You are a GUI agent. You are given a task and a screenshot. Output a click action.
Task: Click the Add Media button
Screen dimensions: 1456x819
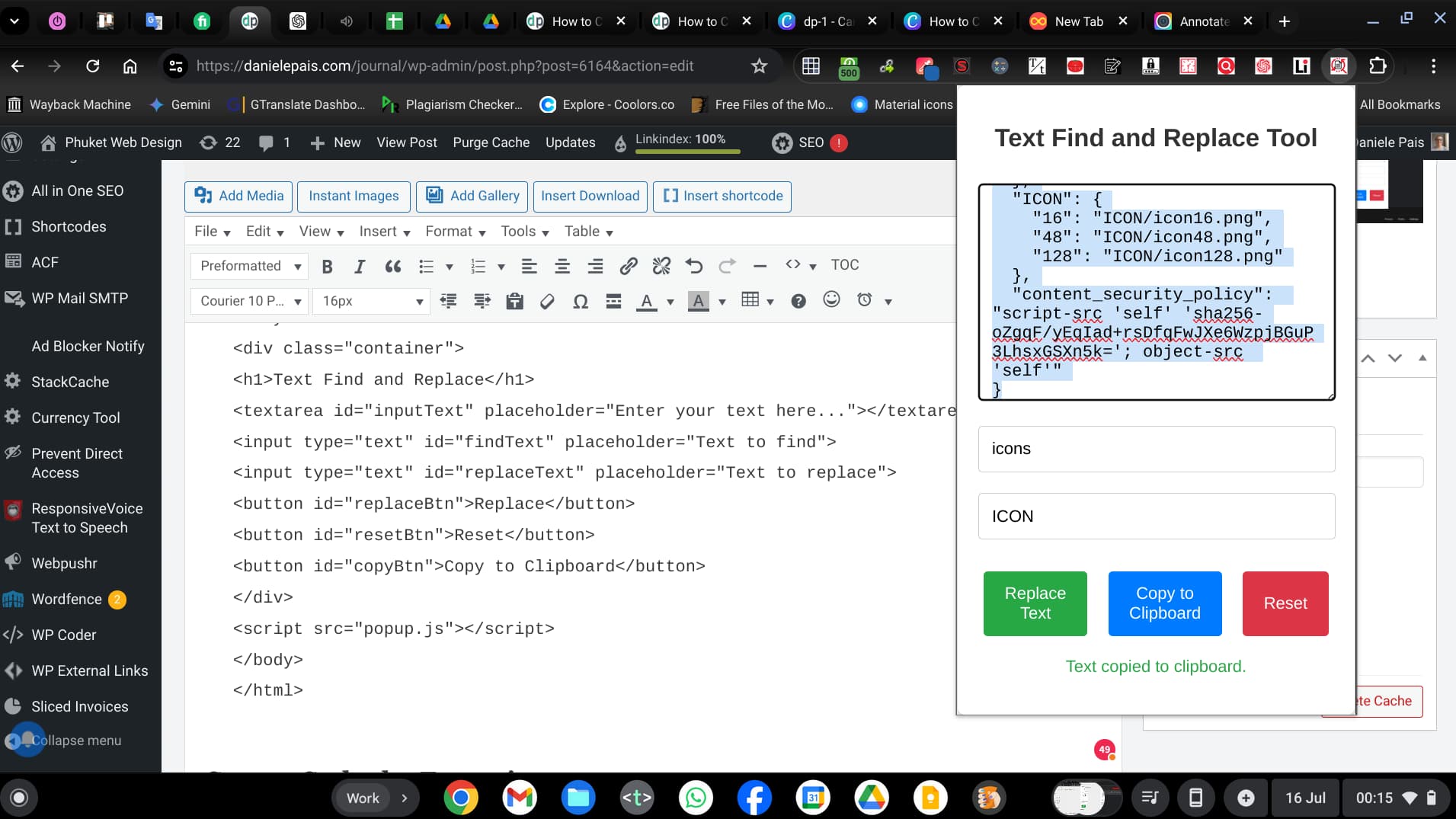point(239,197)
